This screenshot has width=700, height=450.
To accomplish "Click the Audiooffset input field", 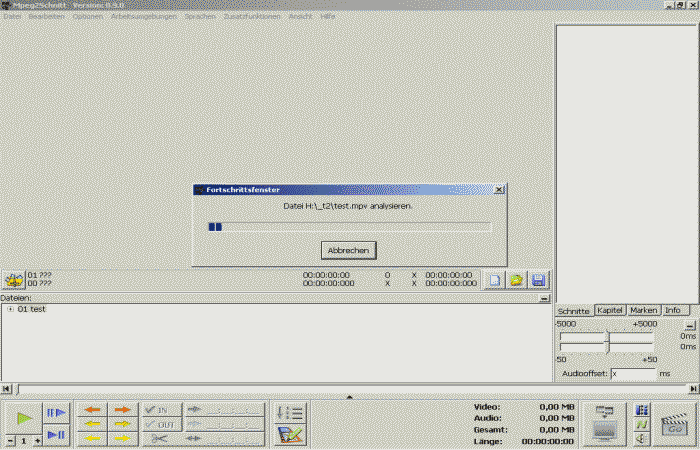I will pyautogui.click(x=632, y=373).
